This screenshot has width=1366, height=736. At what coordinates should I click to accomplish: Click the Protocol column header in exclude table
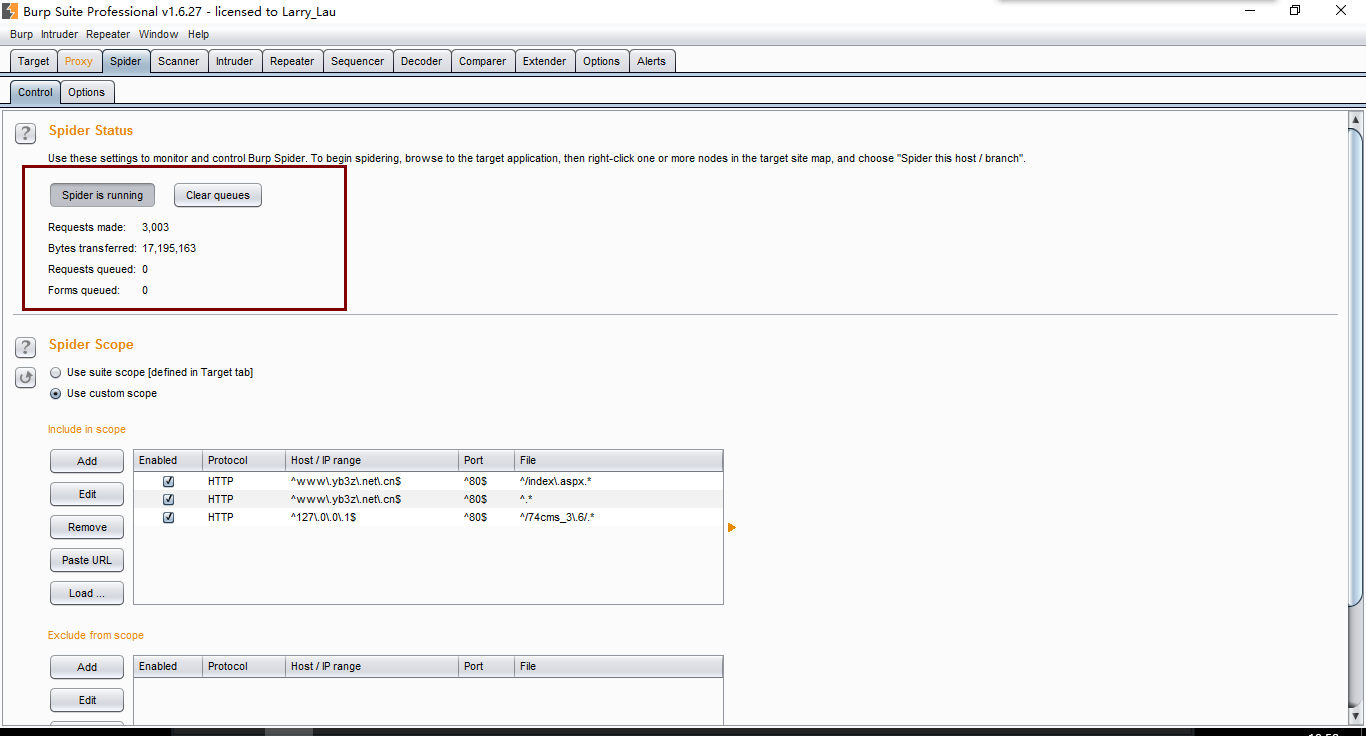coord(244,666)
